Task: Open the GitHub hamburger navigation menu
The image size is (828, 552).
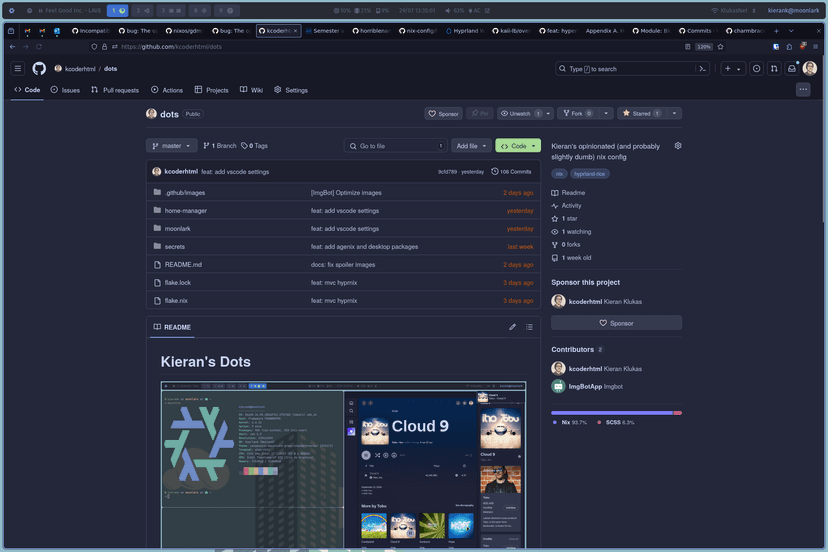Action: click(18, 69)
